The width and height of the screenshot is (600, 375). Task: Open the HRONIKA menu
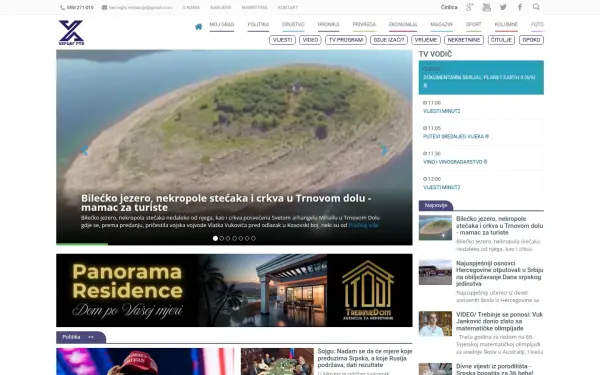(328, 25)
